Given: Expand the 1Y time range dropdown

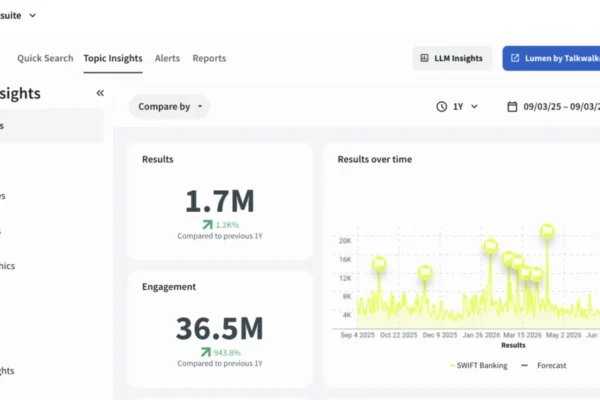Looking at the screenshot, I should coord(457,106).
